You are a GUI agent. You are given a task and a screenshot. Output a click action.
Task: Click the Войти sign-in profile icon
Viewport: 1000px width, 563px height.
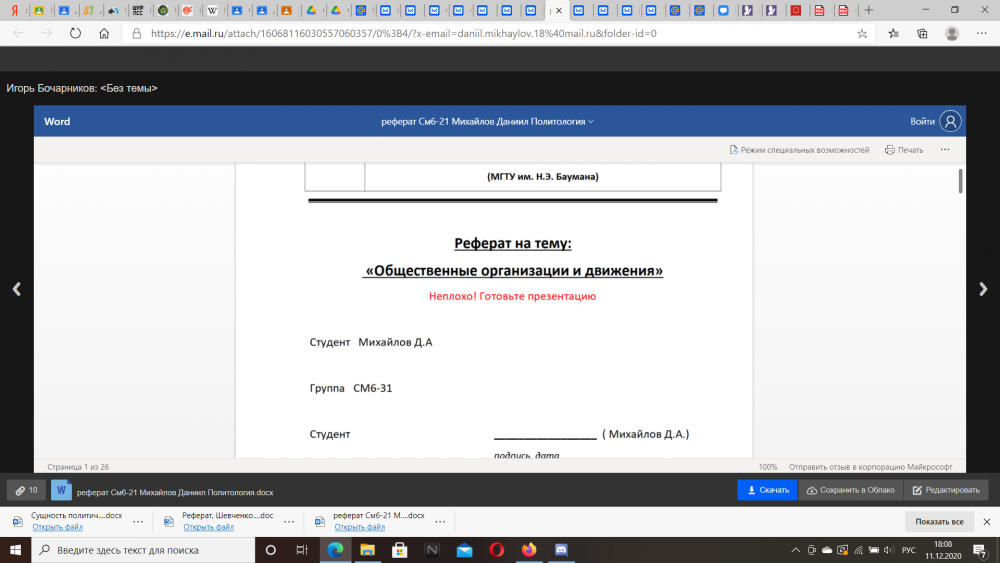point(950,121)
